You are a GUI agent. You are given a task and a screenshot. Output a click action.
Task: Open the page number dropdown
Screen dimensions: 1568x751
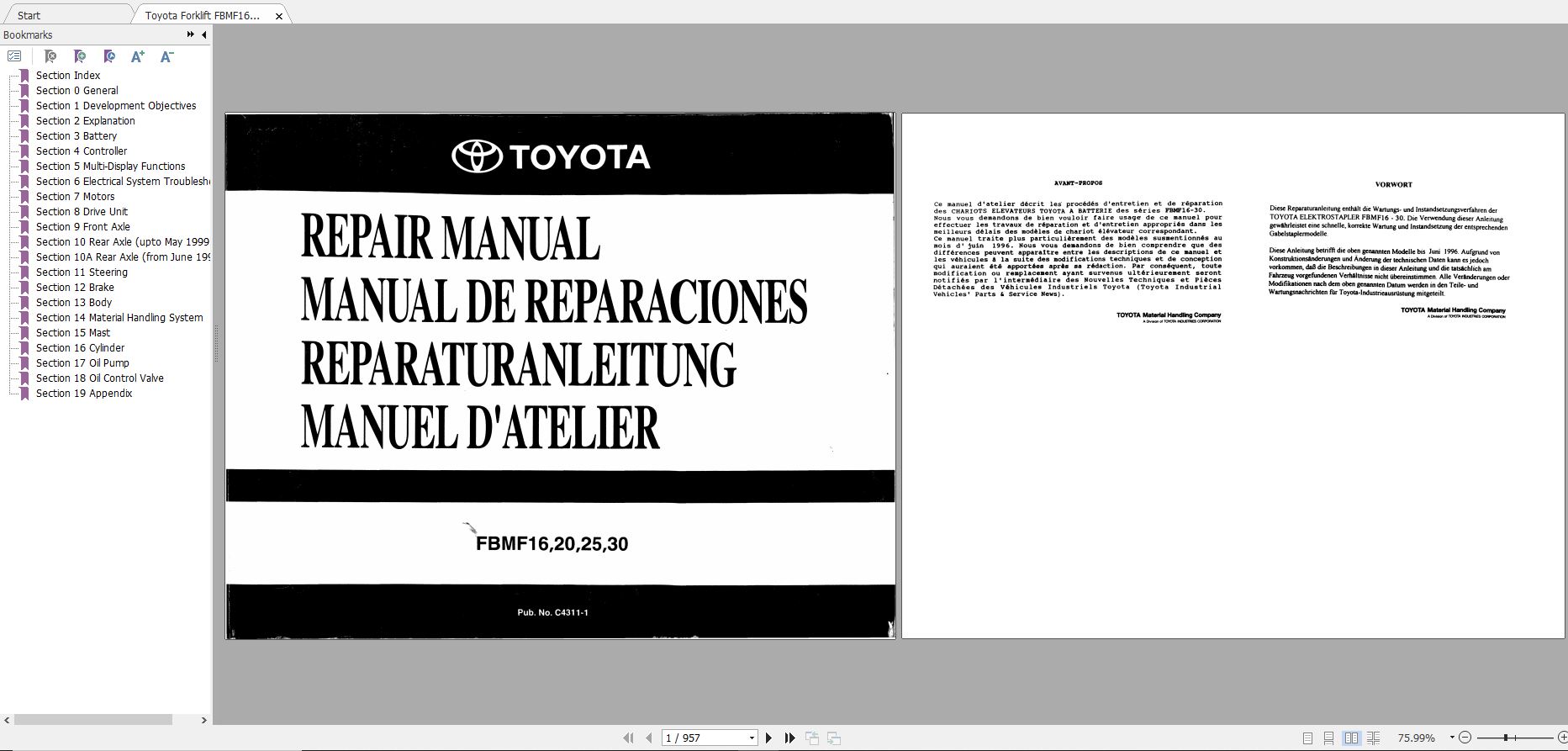pyautogui.click(x=752, y=738)
